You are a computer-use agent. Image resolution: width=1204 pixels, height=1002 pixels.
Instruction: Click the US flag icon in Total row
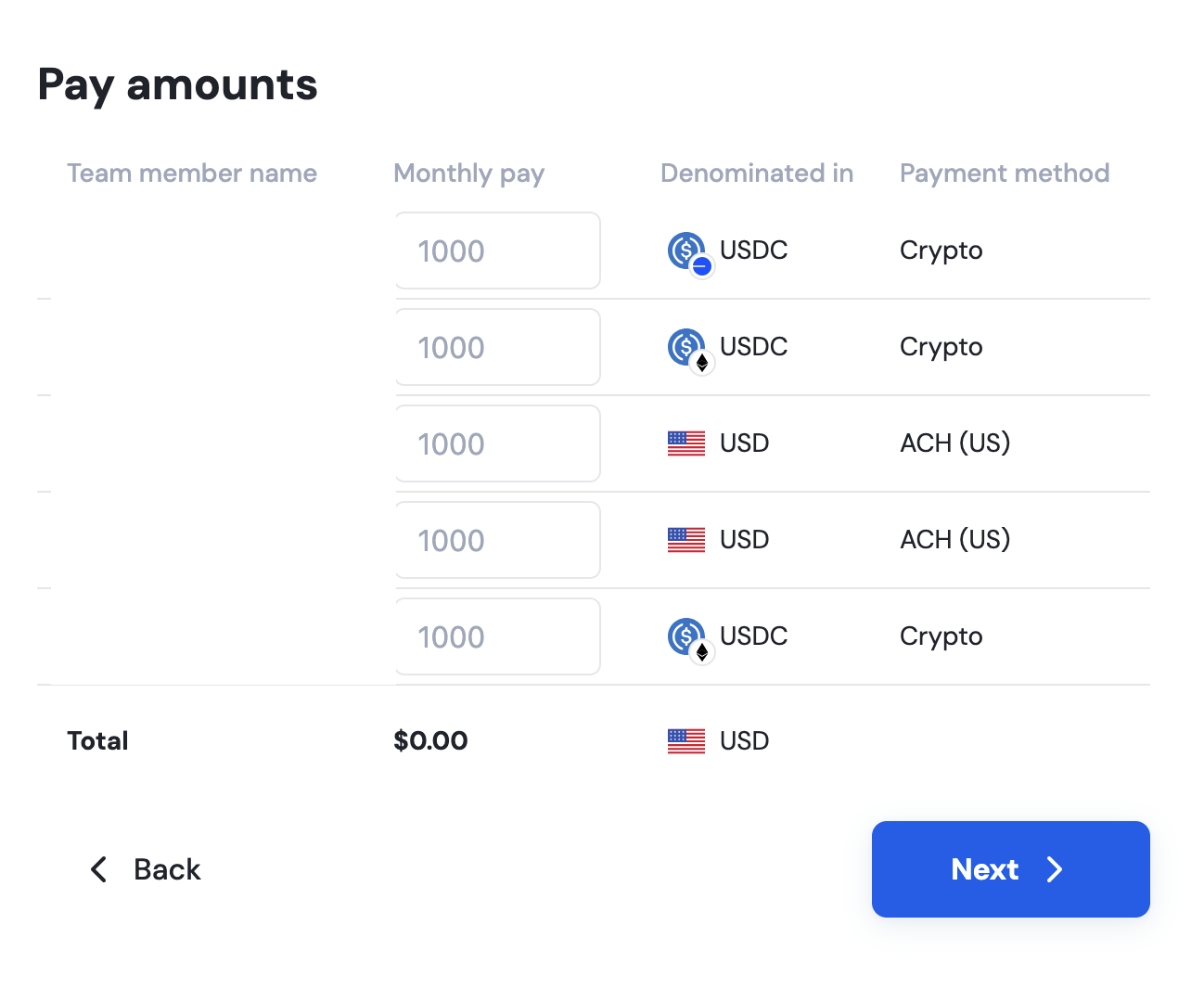(686, 741)
